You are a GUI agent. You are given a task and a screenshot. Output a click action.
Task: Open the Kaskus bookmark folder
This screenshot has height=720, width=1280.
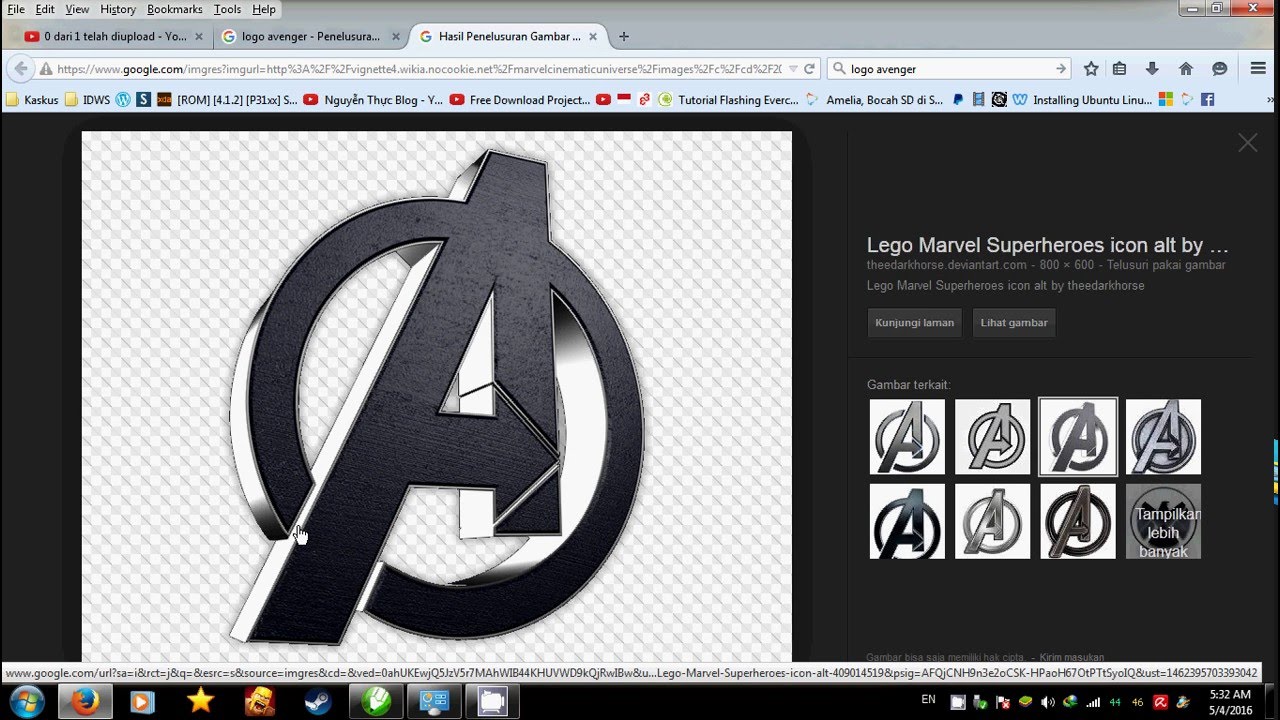(32, 100)
